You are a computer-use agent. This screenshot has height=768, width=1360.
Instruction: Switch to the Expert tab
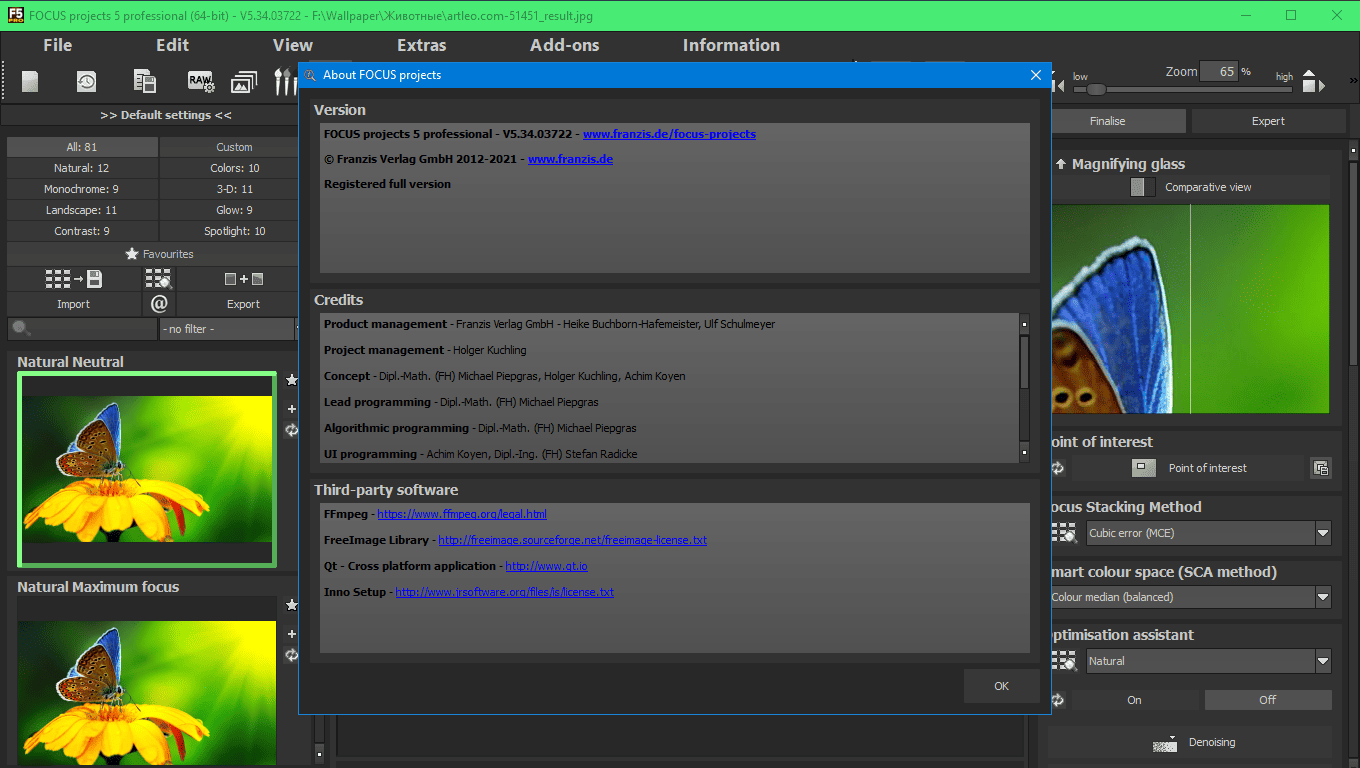[1268, 121]
